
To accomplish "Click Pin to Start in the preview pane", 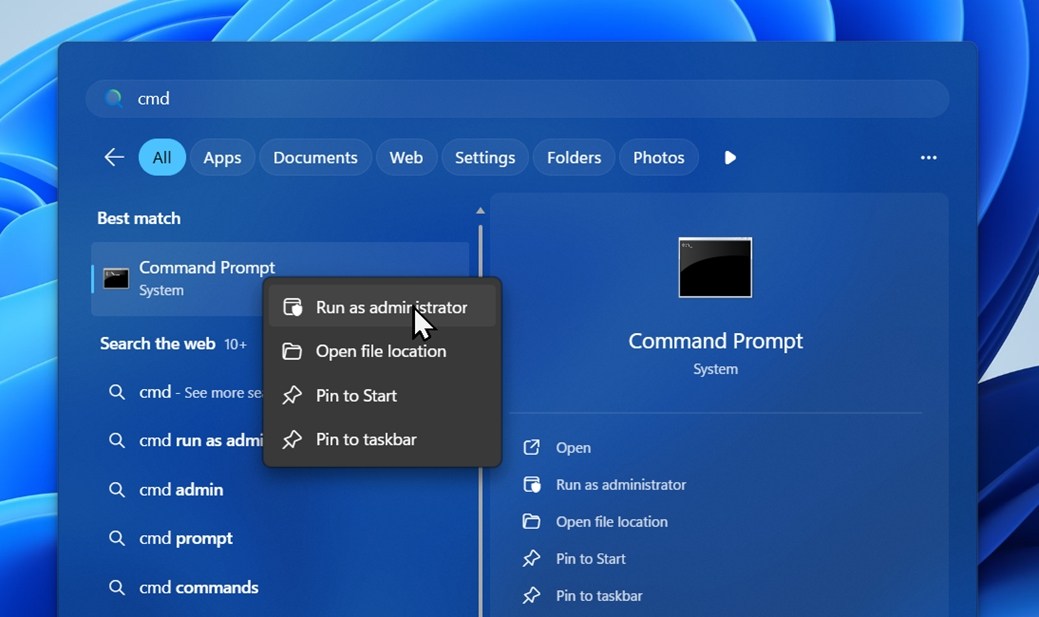I will [590, 559].
